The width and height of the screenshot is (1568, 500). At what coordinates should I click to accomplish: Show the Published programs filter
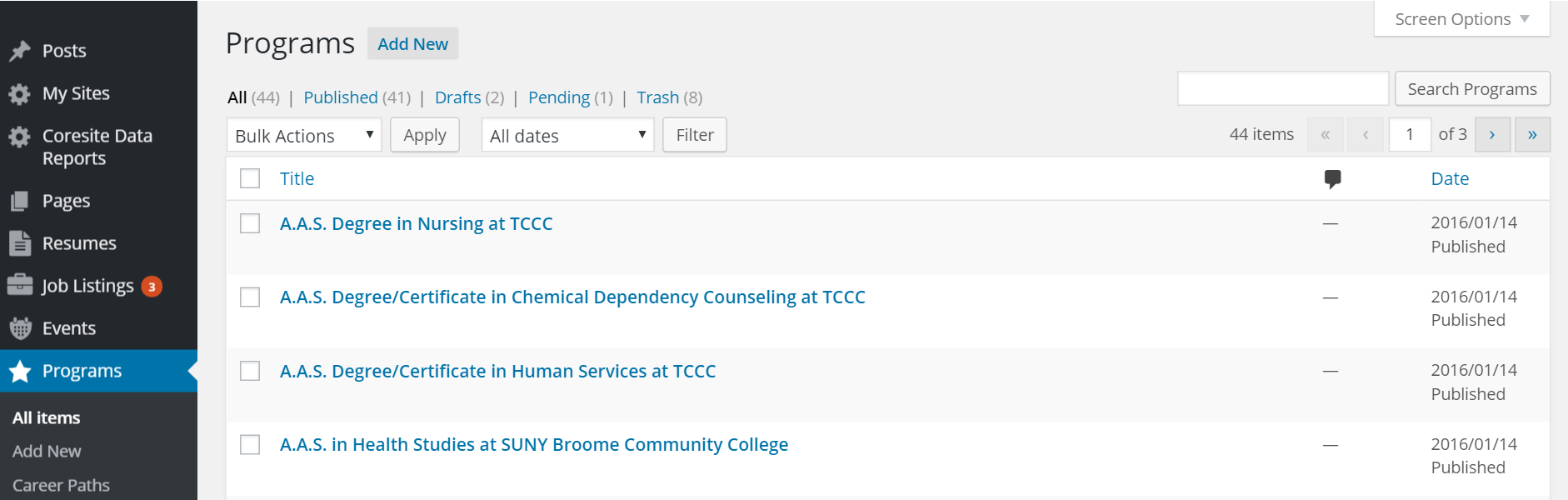pos(340,97)
